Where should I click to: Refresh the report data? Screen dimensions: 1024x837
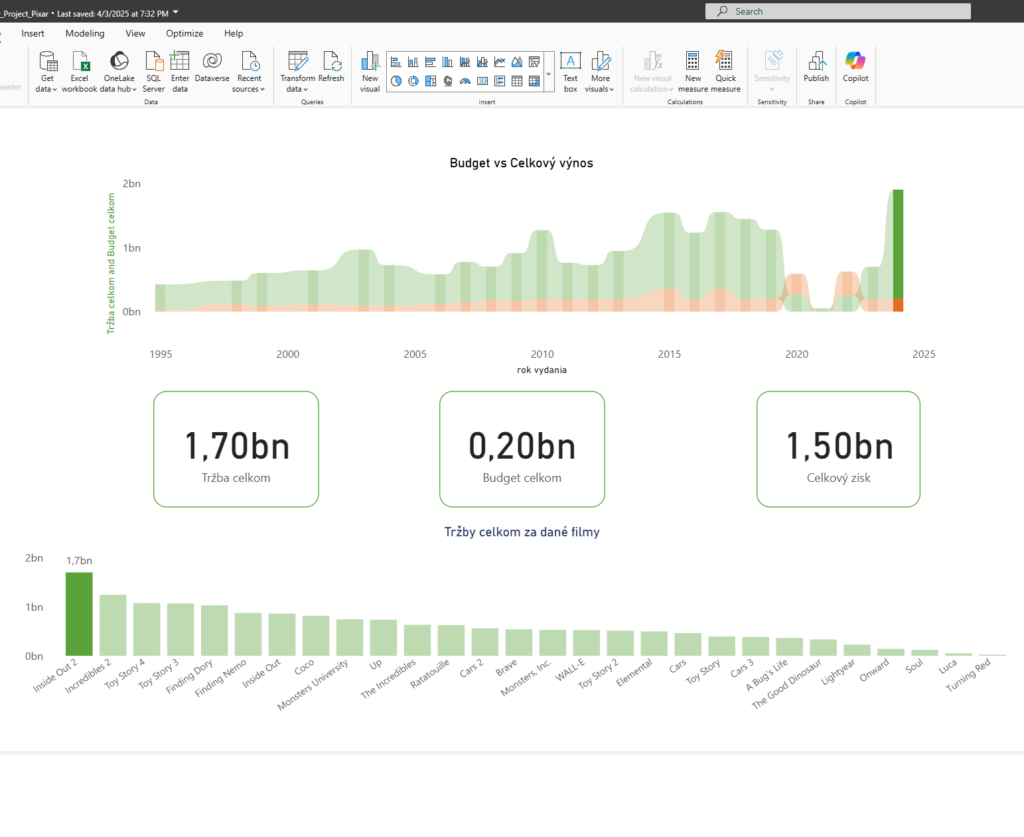(x=331, y=67)
